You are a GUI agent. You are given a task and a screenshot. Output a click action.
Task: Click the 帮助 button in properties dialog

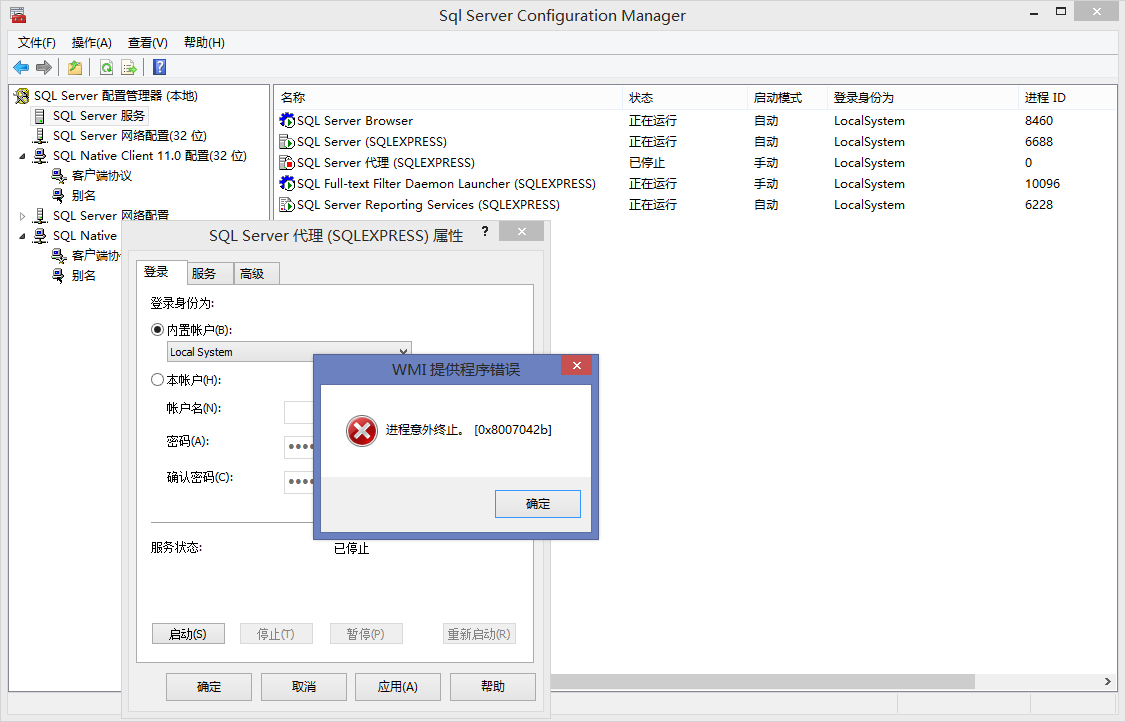[x=493, y=687]
